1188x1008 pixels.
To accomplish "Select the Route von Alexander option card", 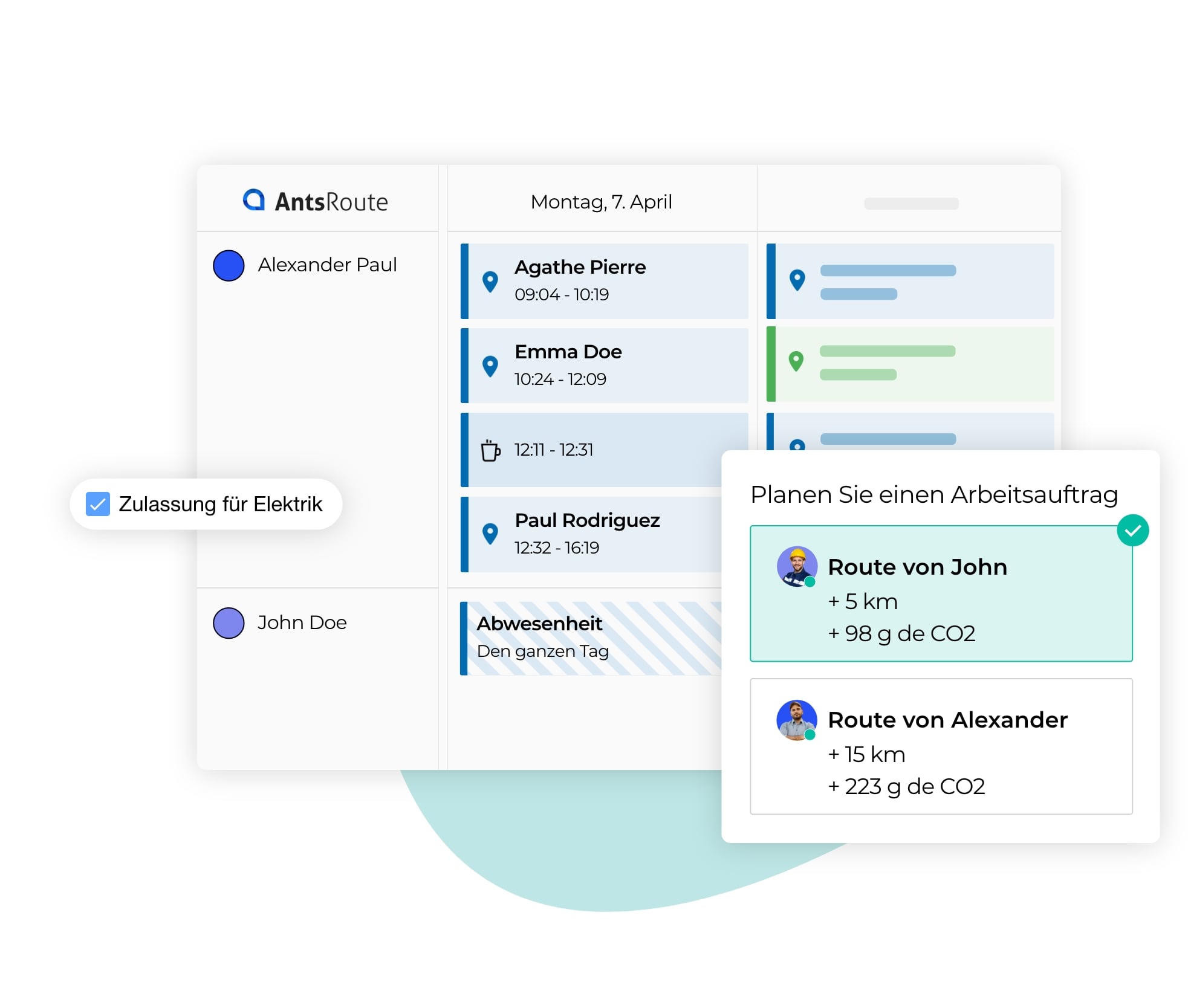I will coord(940,746).
